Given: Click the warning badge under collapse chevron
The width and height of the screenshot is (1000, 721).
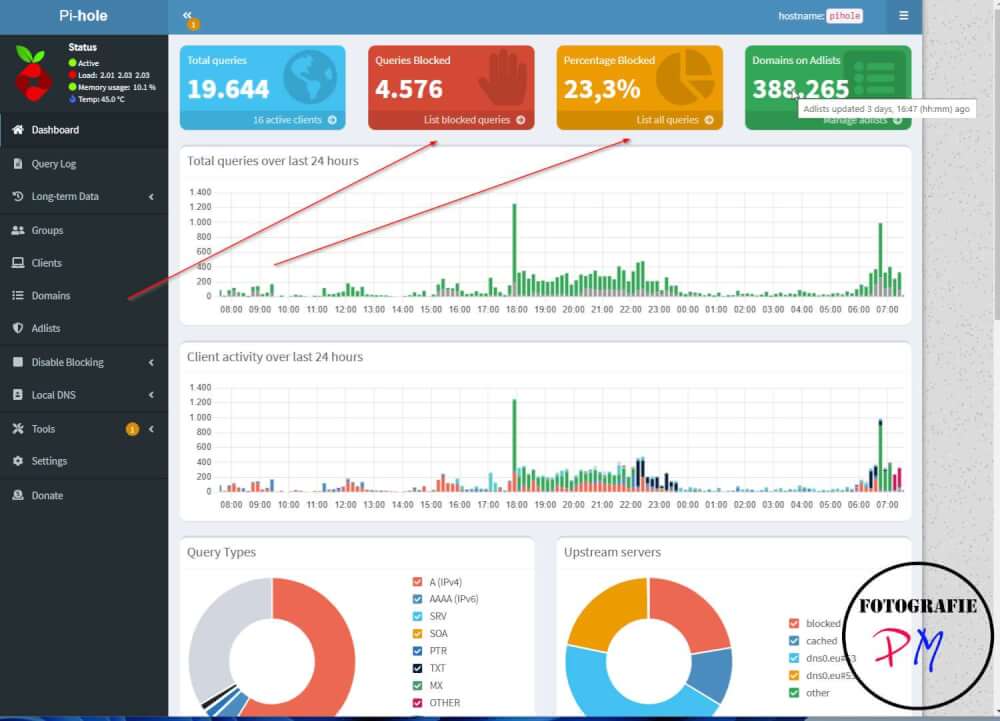Looking at the screenshot, I should pyautogui.click(x=193, y=24).
